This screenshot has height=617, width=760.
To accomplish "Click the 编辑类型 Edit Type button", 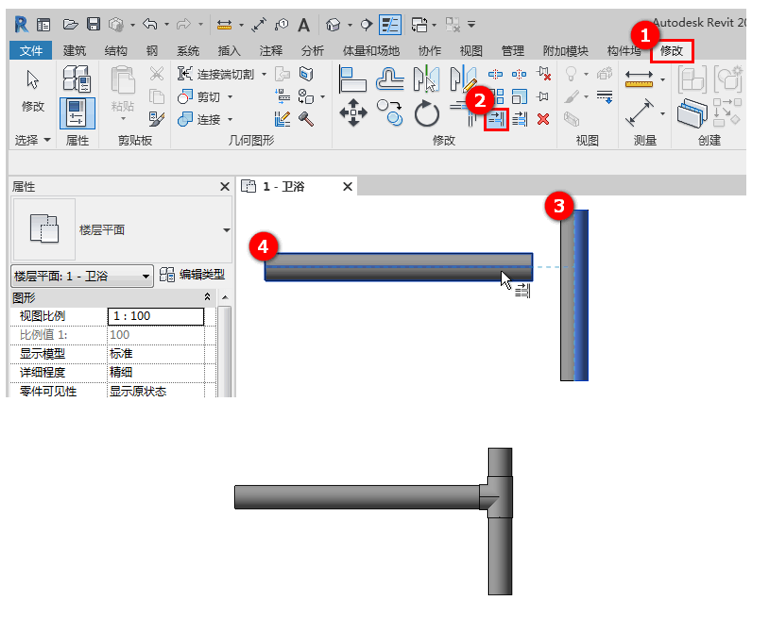I will coord(193,275).
